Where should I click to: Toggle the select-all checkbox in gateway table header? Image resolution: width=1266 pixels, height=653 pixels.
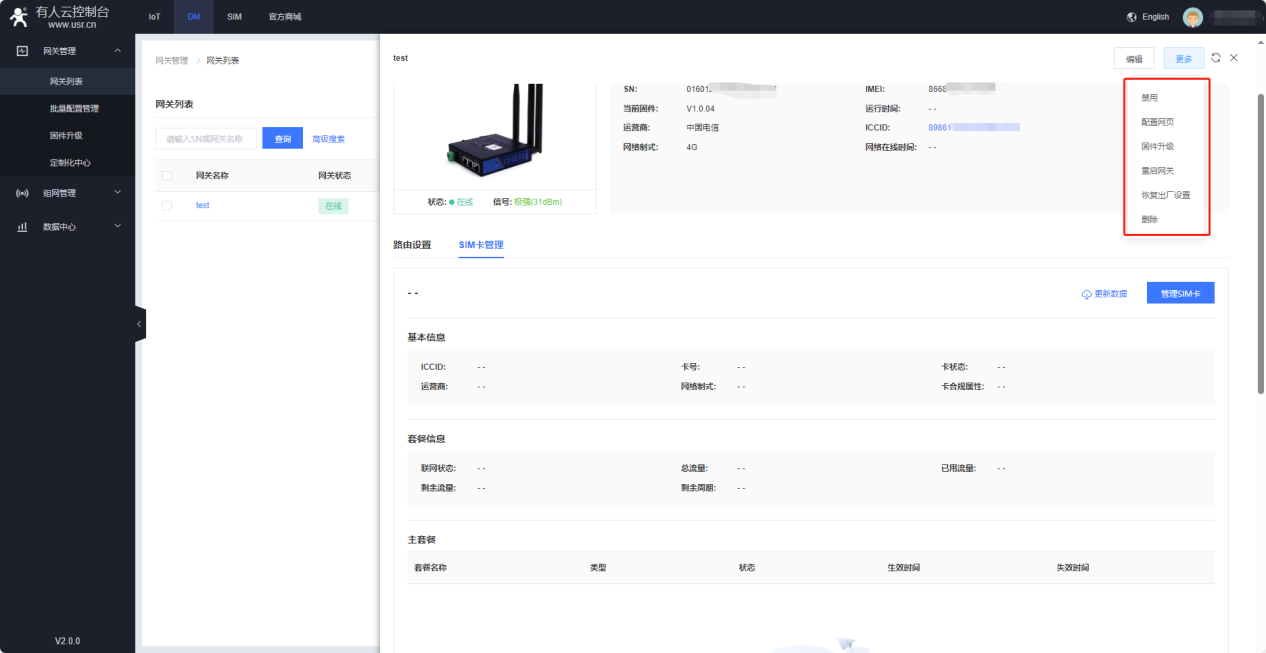(167, 176)
